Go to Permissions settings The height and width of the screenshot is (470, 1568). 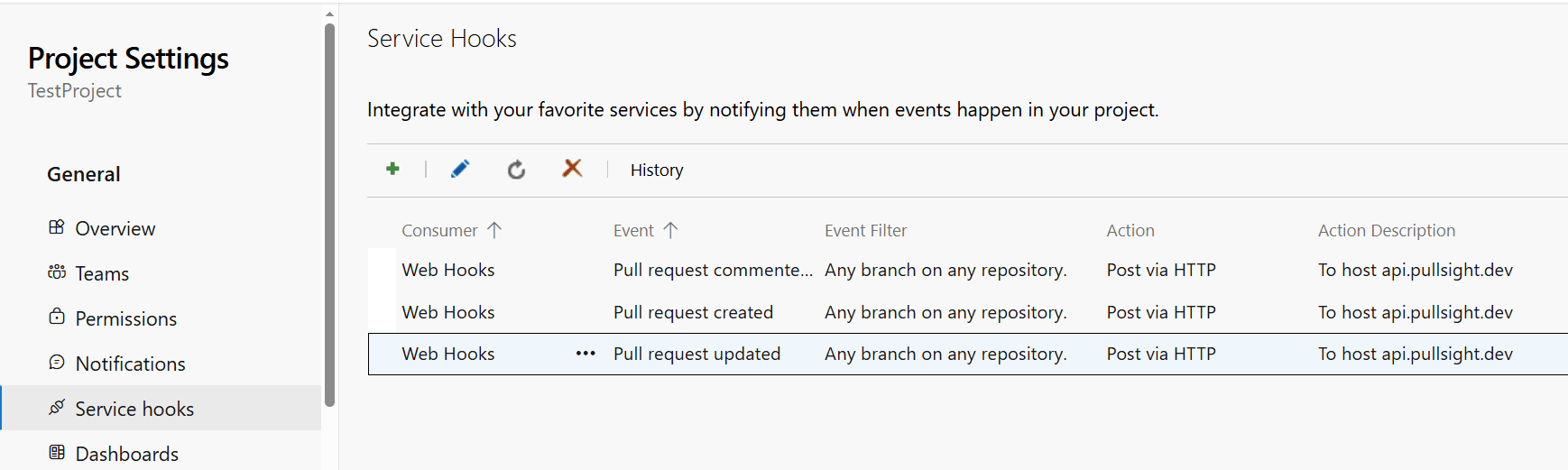[x=126, y=318]
